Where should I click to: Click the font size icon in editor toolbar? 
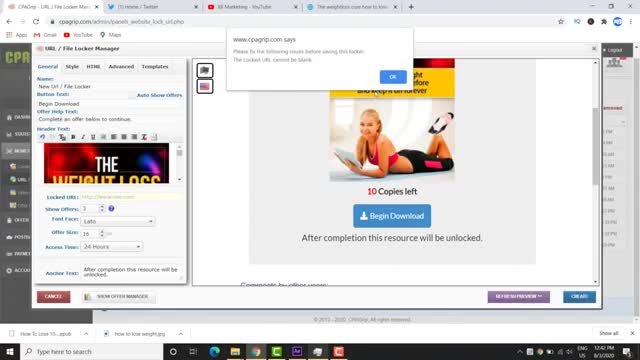pos(62,137)
